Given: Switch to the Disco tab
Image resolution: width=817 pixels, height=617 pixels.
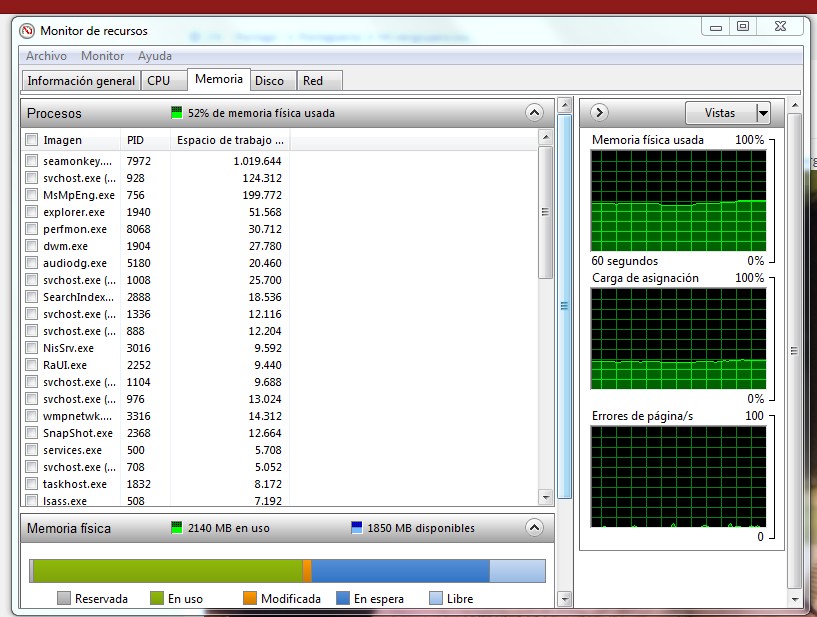Looking at the screenshot, I should click(x=269, y=81).
